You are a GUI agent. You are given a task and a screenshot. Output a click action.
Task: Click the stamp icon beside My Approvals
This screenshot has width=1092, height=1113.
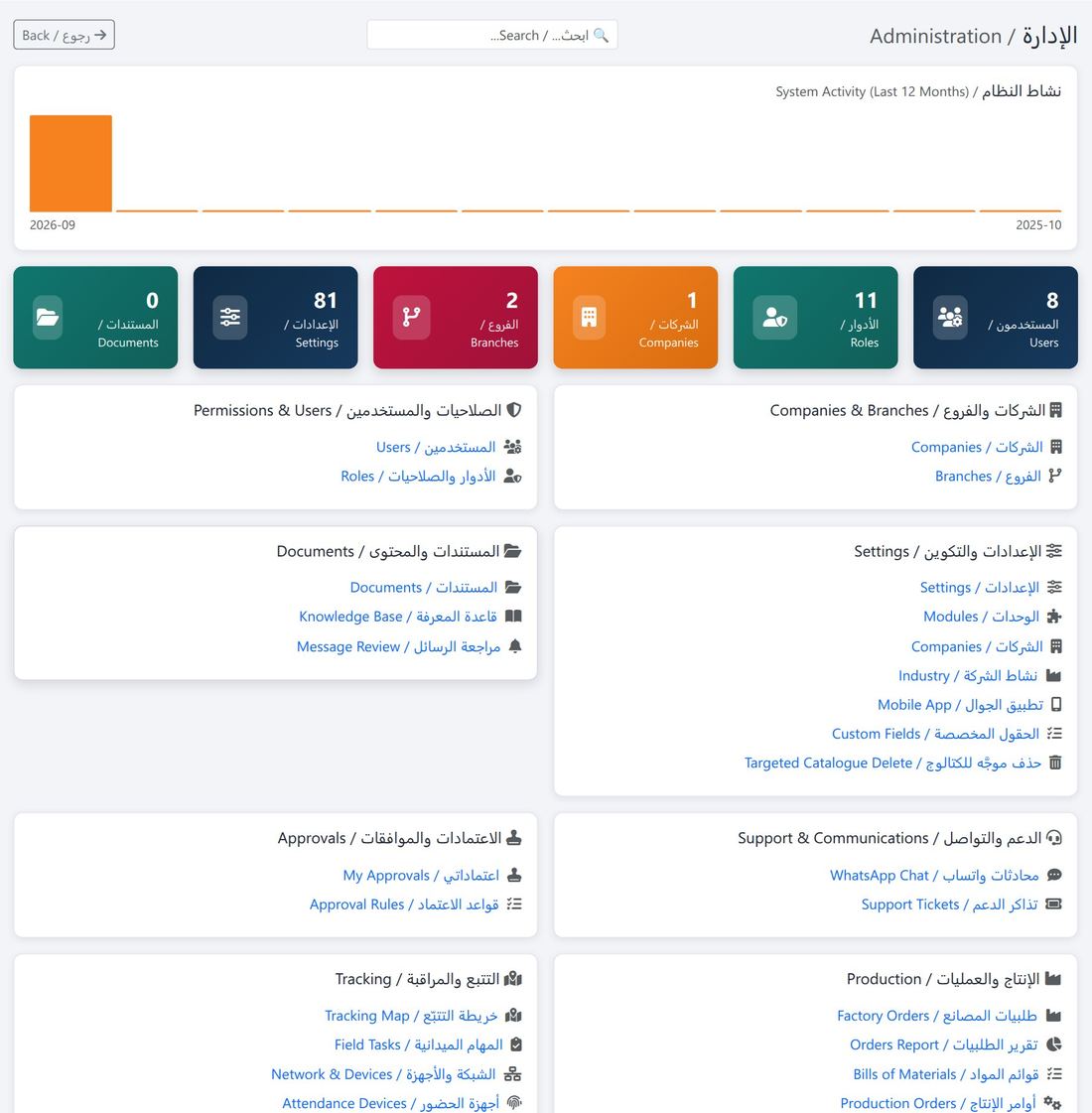click(514, 876)
